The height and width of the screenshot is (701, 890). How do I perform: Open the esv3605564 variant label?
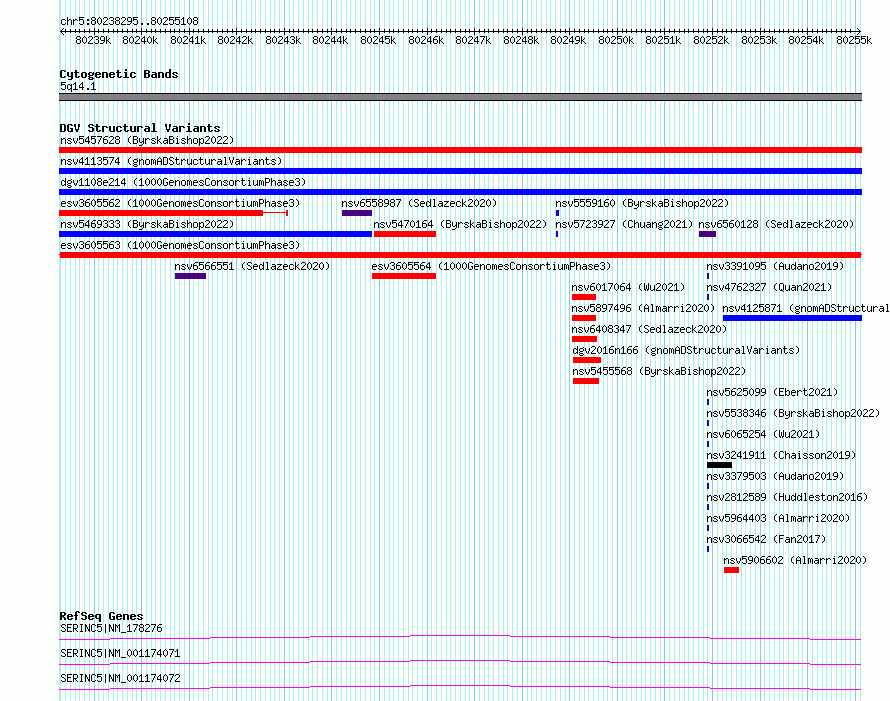tap(491, 266)
